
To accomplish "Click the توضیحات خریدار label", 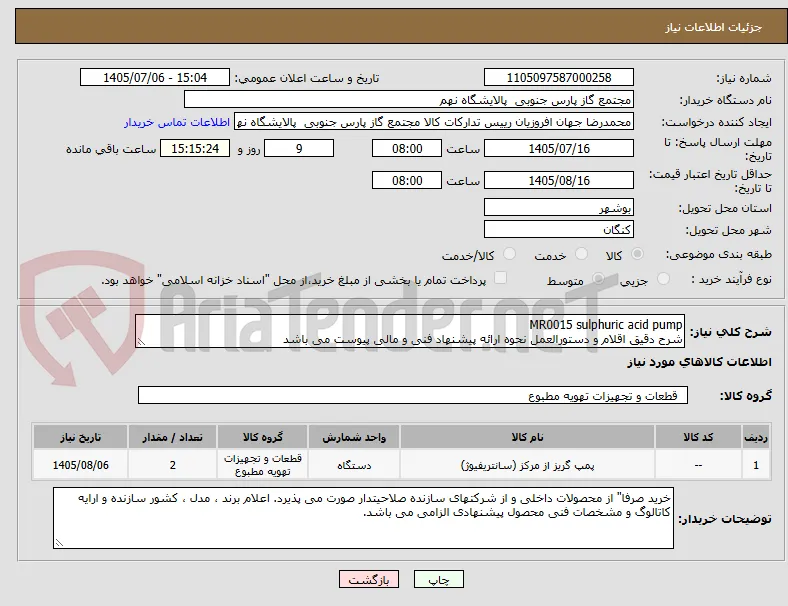I will pos(725,519).
